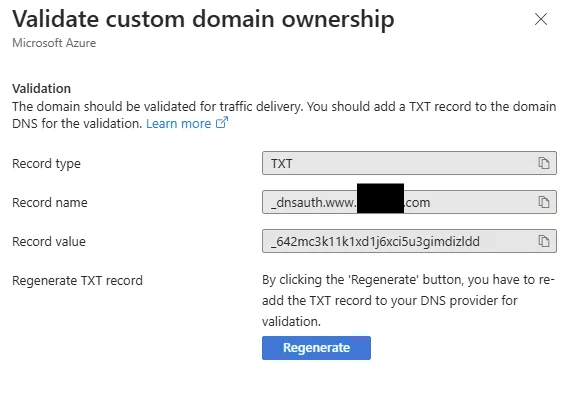Click the Regenerate button
The height and width of the screenshot is (398, 568).
316,348
